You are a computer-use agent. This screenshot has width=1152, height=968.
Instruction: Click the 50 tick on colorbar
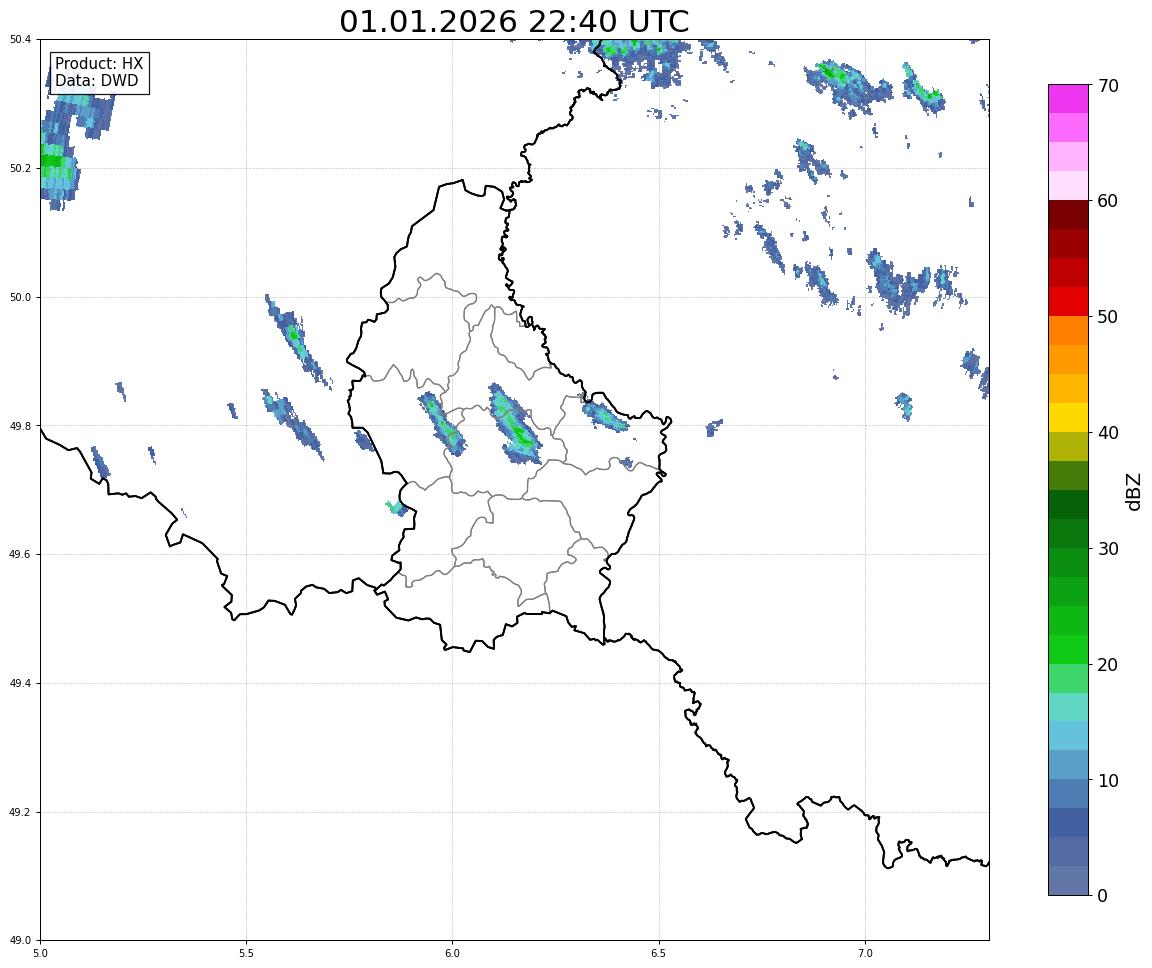(x=1108, y=317)
